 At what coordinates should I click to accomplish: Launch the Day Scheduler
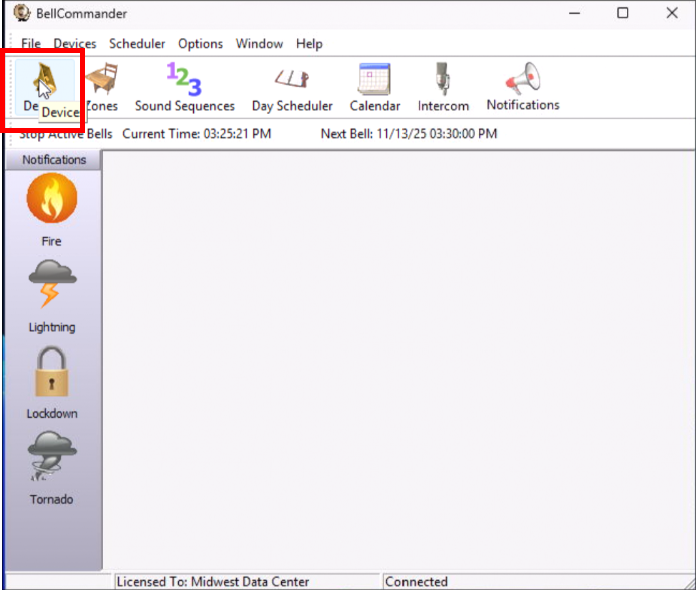point(292,86)
